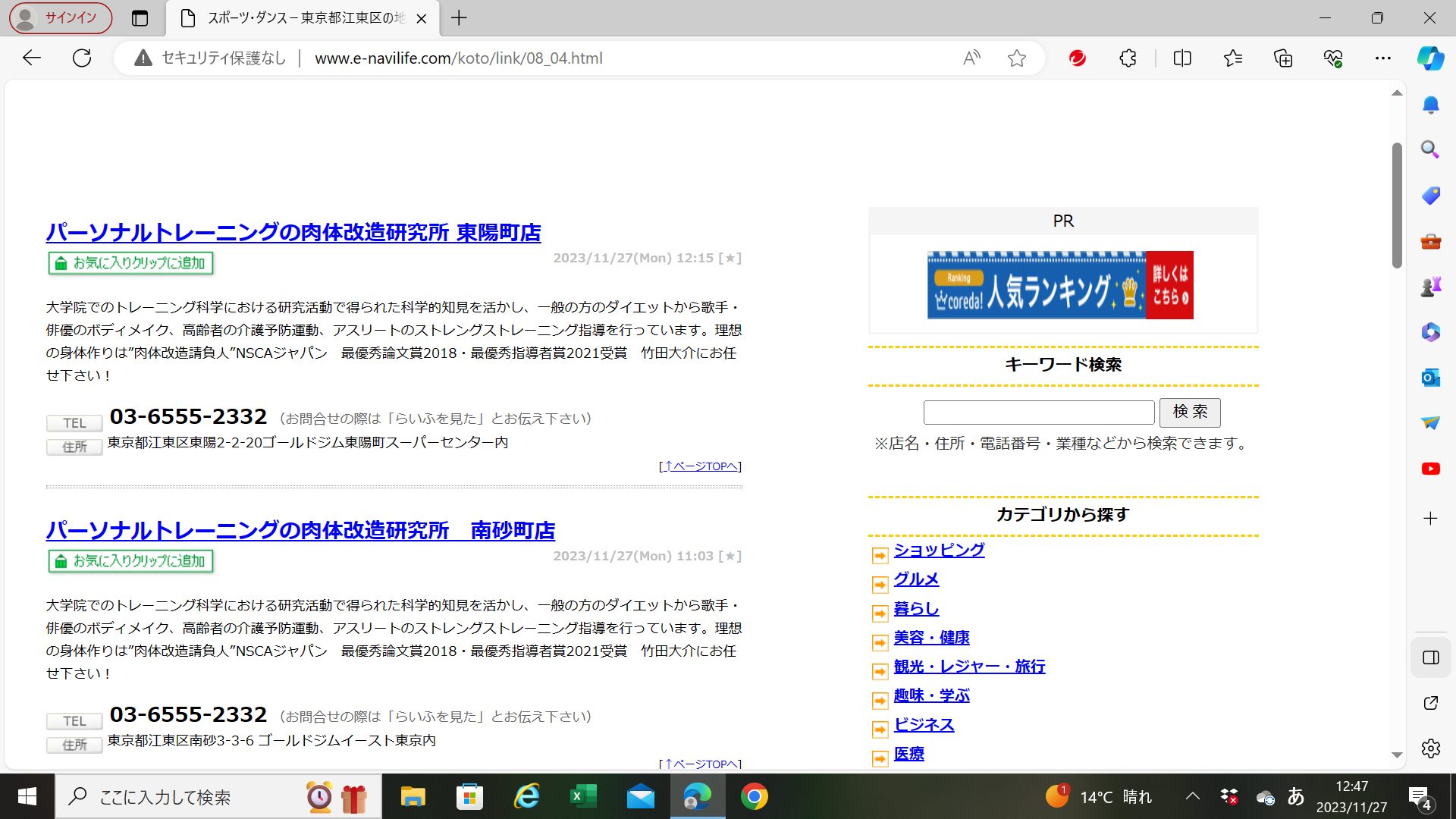The height and width of the screenshot is (819, 1456).
Task: Open YouTube icon in Edge sidebar
Action: tap(1430, 469)
